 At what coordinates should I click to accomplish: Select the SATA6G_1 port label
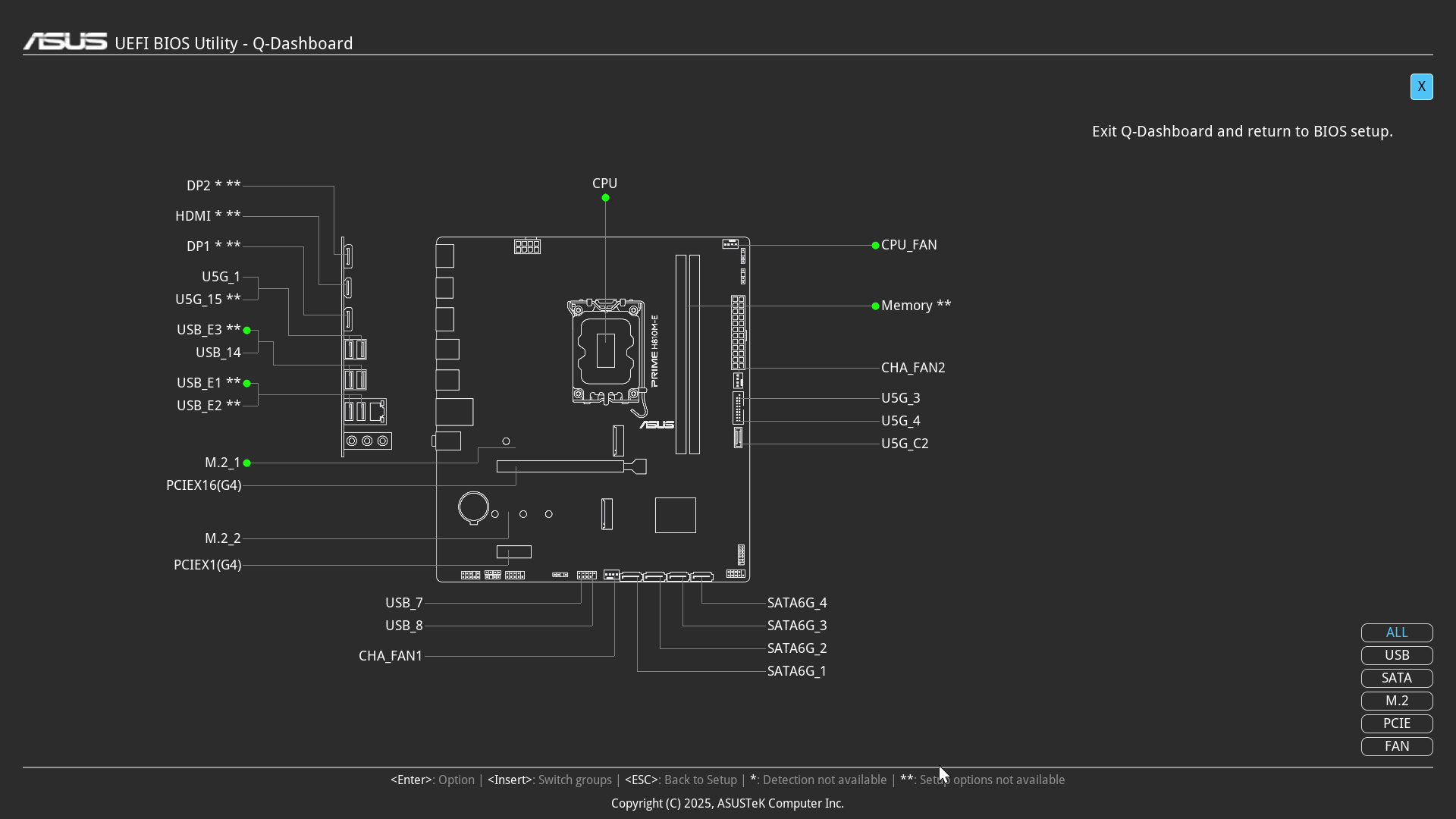pyautogui.click(x=797, y=671)
